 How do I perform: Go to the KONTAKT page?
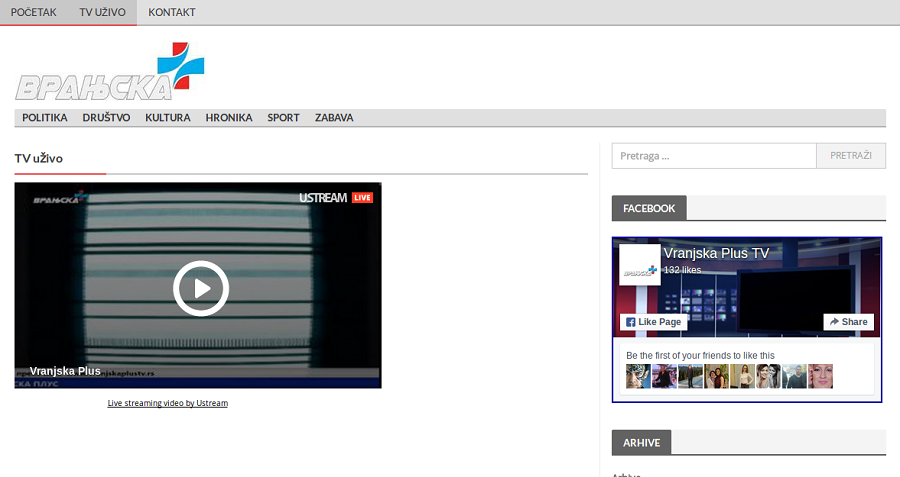(x=172, y=12)
